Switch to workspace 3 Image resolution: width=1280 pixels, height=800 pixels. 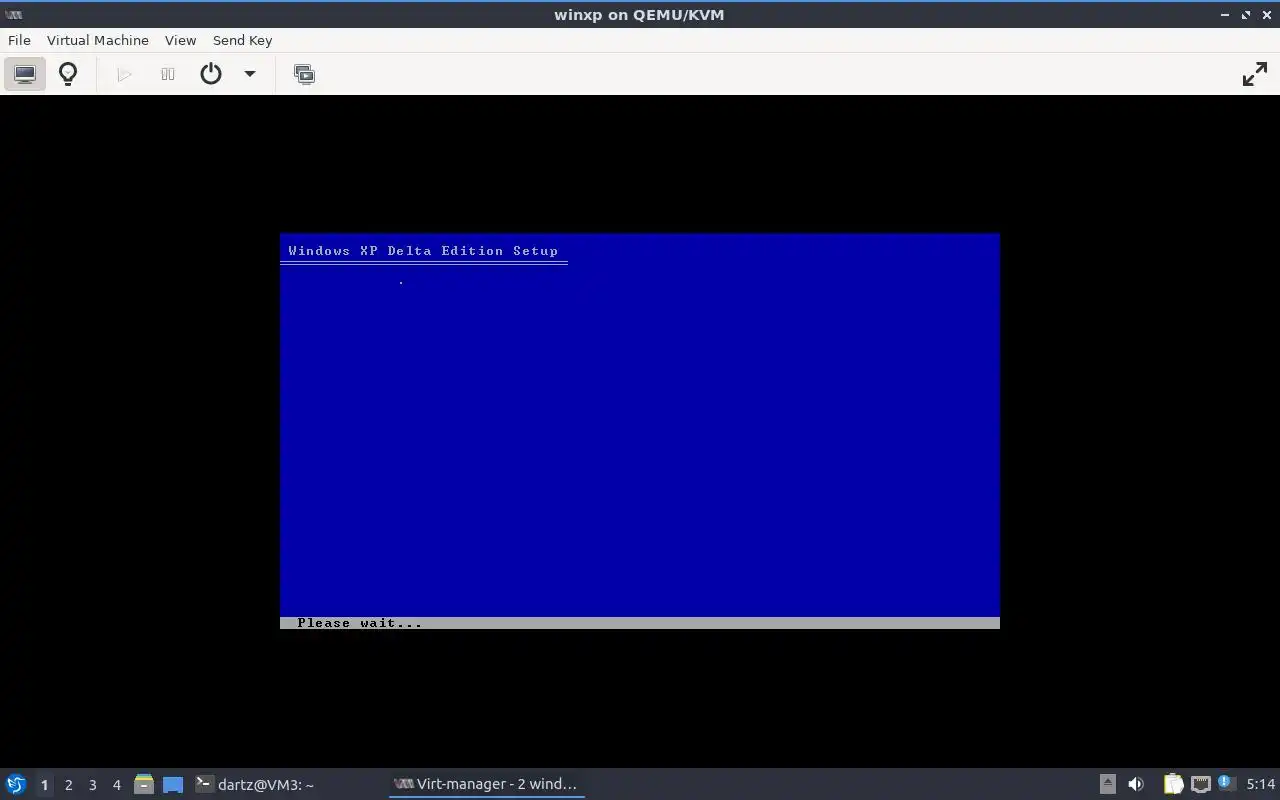tap(92, 785)
